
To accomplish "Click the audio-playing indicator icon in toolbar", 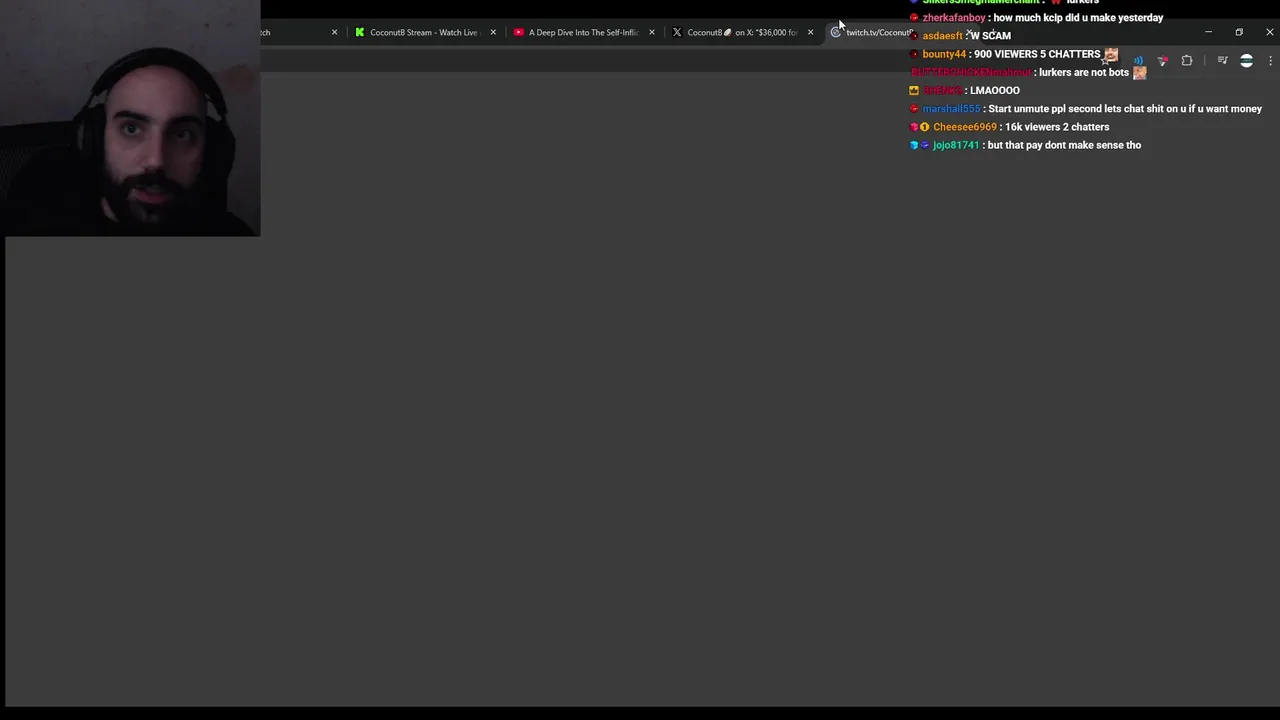I will pos(1138,61).
